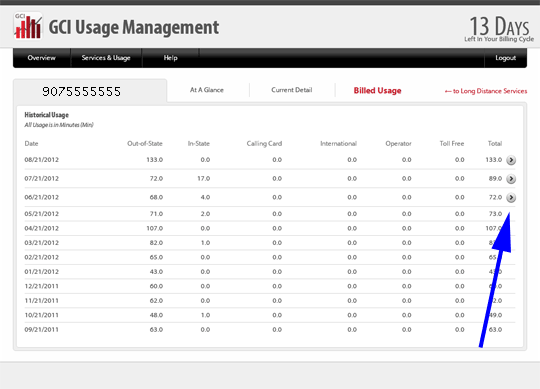Click the Total value in the 06/21/2012 row

495,197
